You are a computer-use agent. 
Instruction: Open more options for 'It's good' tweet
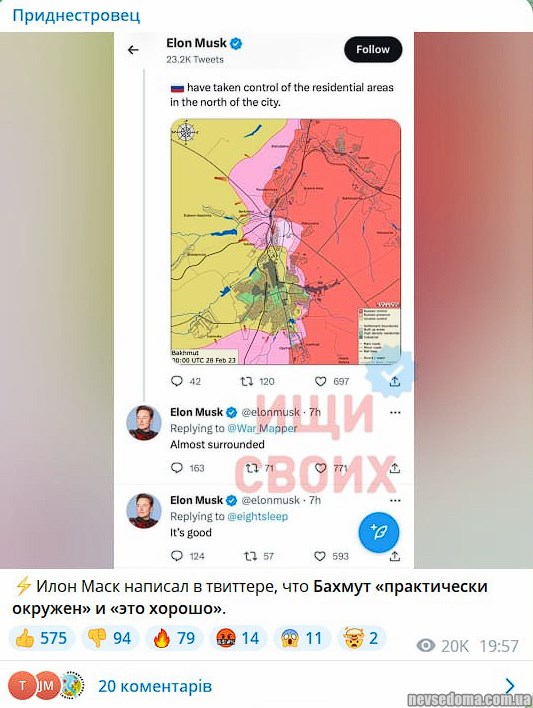[x=395, y=500]
